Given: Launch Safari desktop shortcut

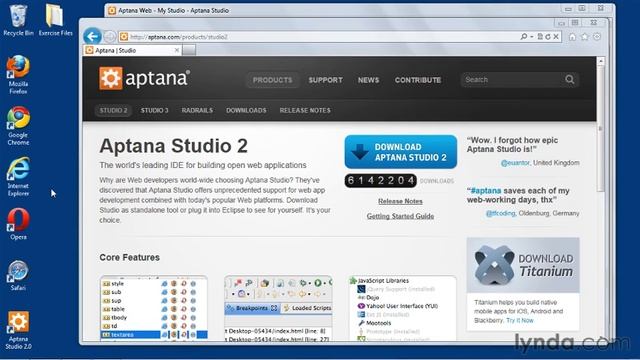Looking at the screenshot, I should [18, 275].
